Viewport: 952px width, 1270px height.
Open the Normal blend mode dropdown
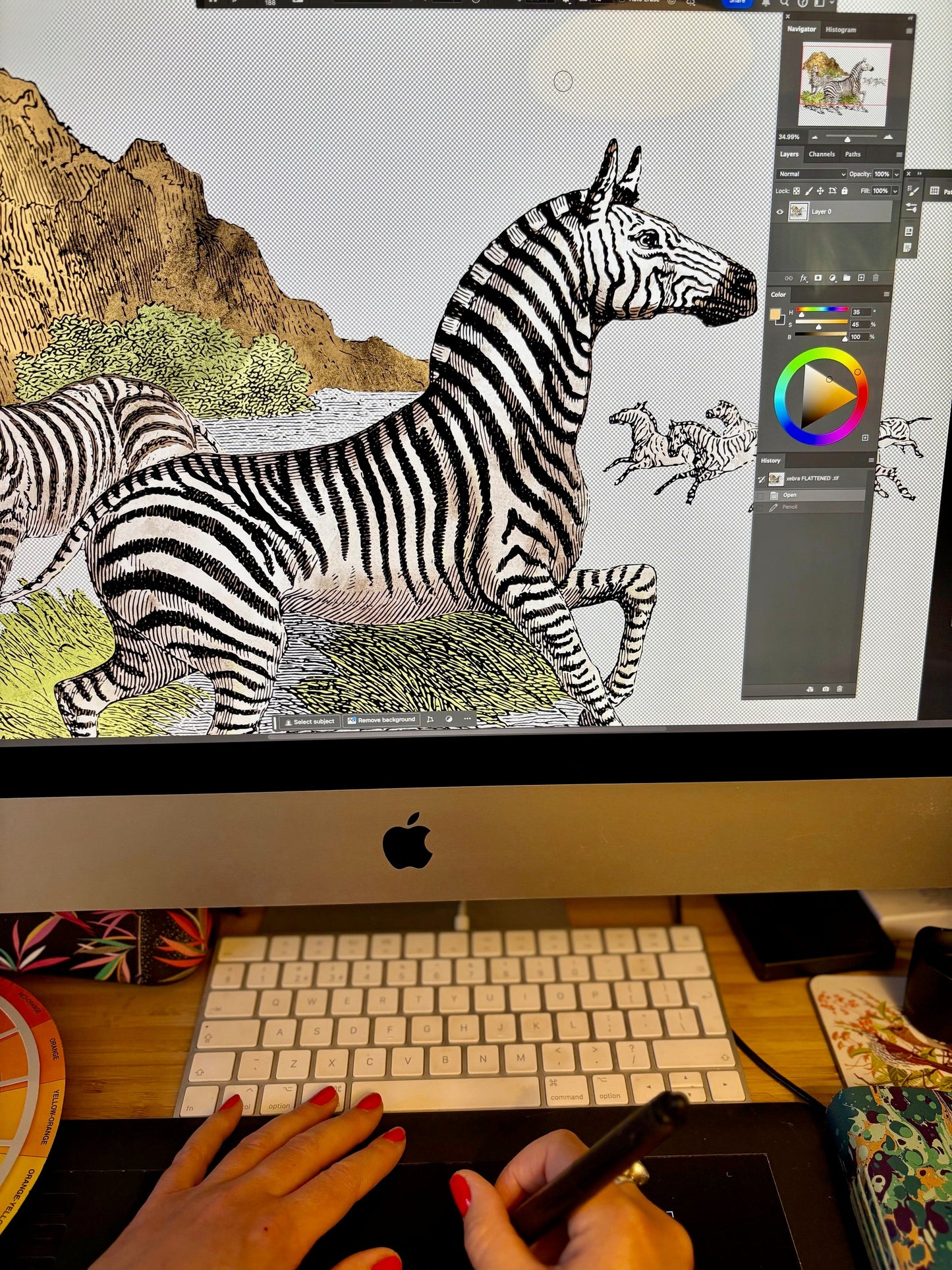(811, 174)
